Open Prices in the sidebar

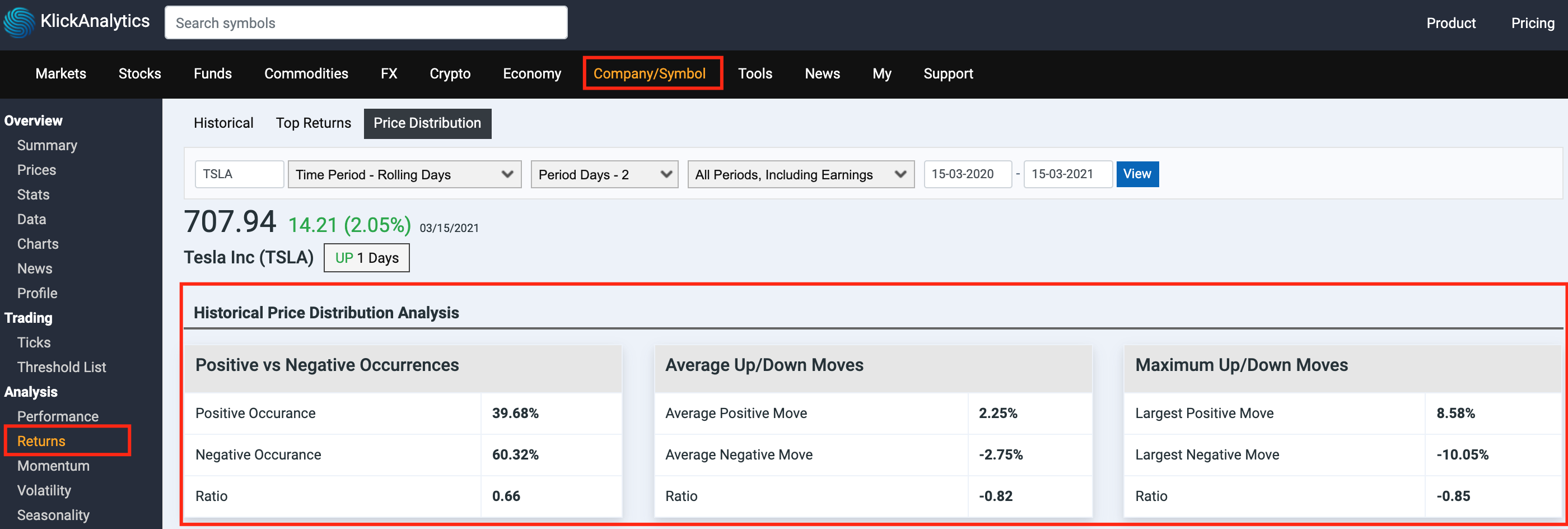36,170
